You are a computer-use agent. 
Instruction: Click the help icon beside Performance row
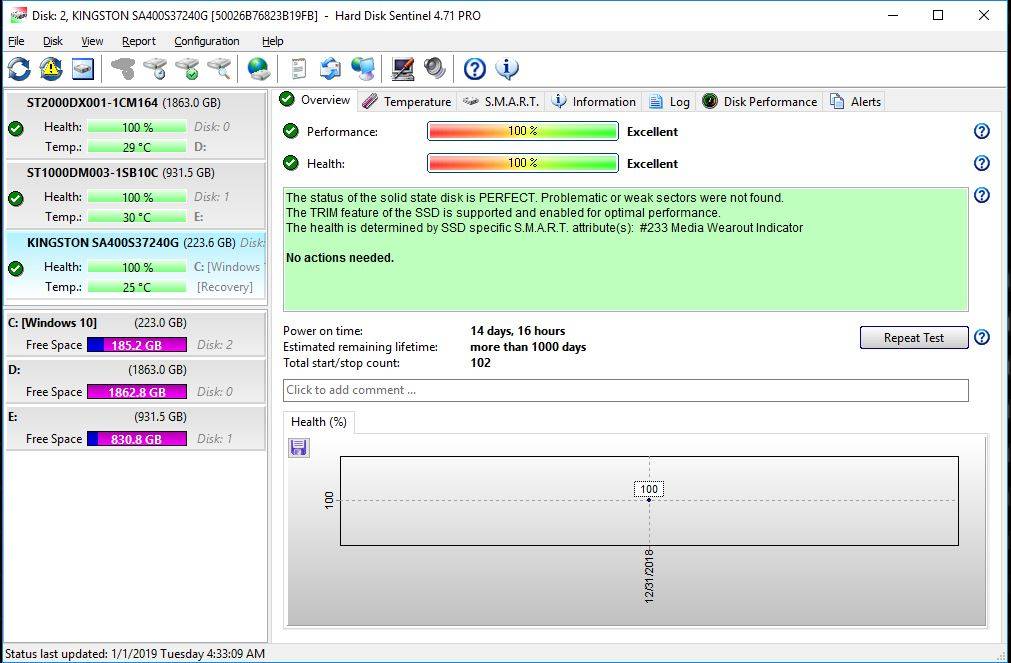click(x=981, y=132)
